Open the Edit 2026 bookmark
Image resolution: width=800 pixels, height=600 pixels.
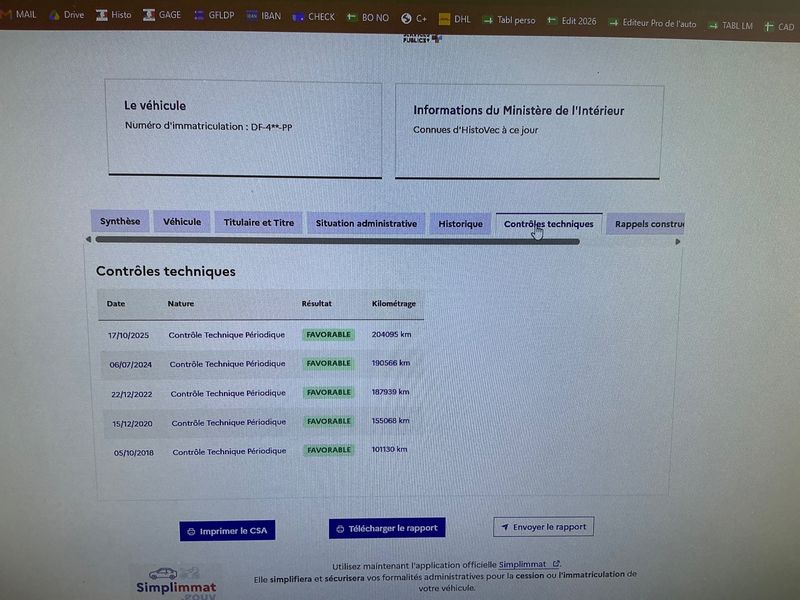pyautogui.click(x=571, y=21)
